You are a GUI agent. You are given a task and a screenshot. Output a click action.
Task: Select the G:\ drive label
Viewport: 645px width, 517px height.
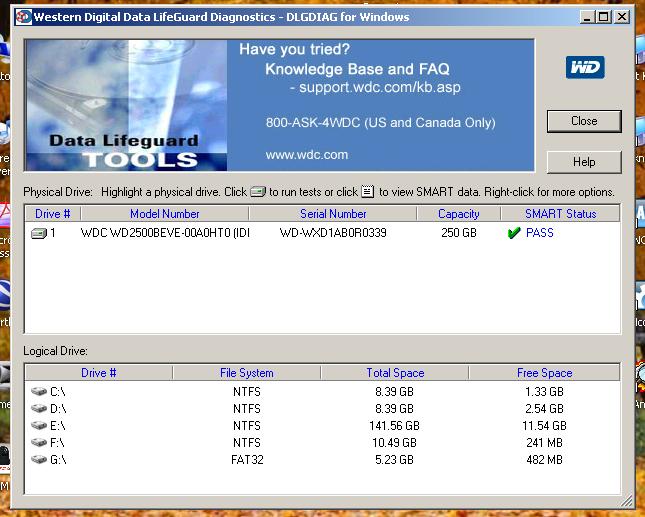[x=58, y=460]
